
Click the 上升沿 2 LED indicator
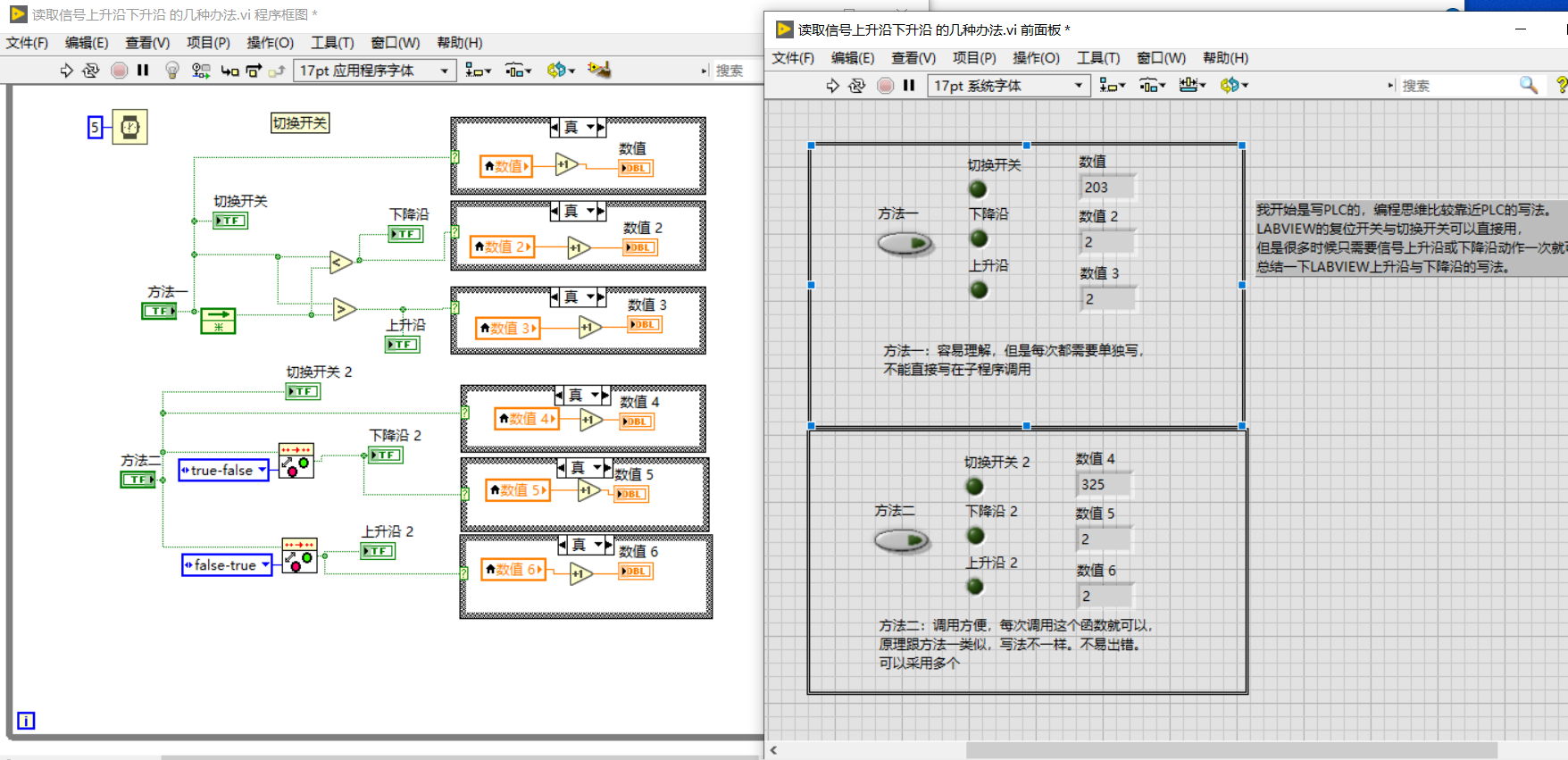pyautogui.click(x=975, y=587)
